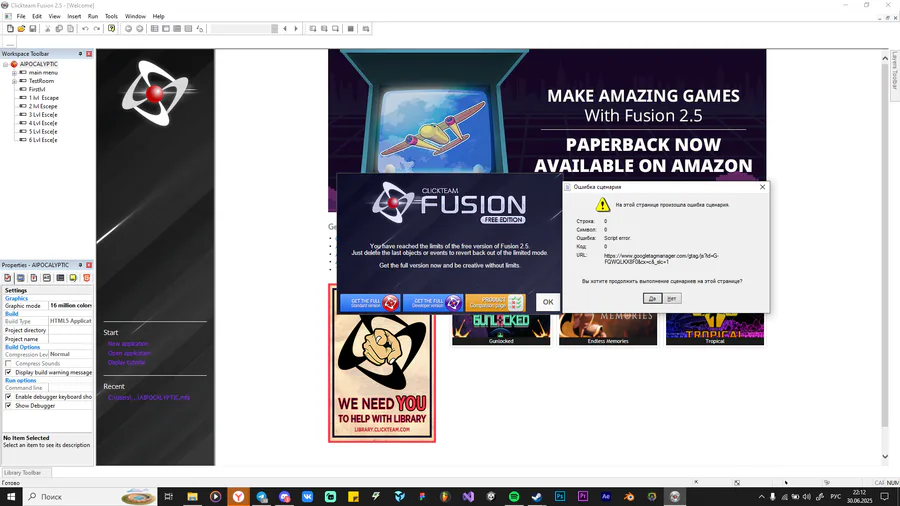Open the Graphic mode value dropdown
Viewport: 900px width, 506px height.
tap(70, 306)
